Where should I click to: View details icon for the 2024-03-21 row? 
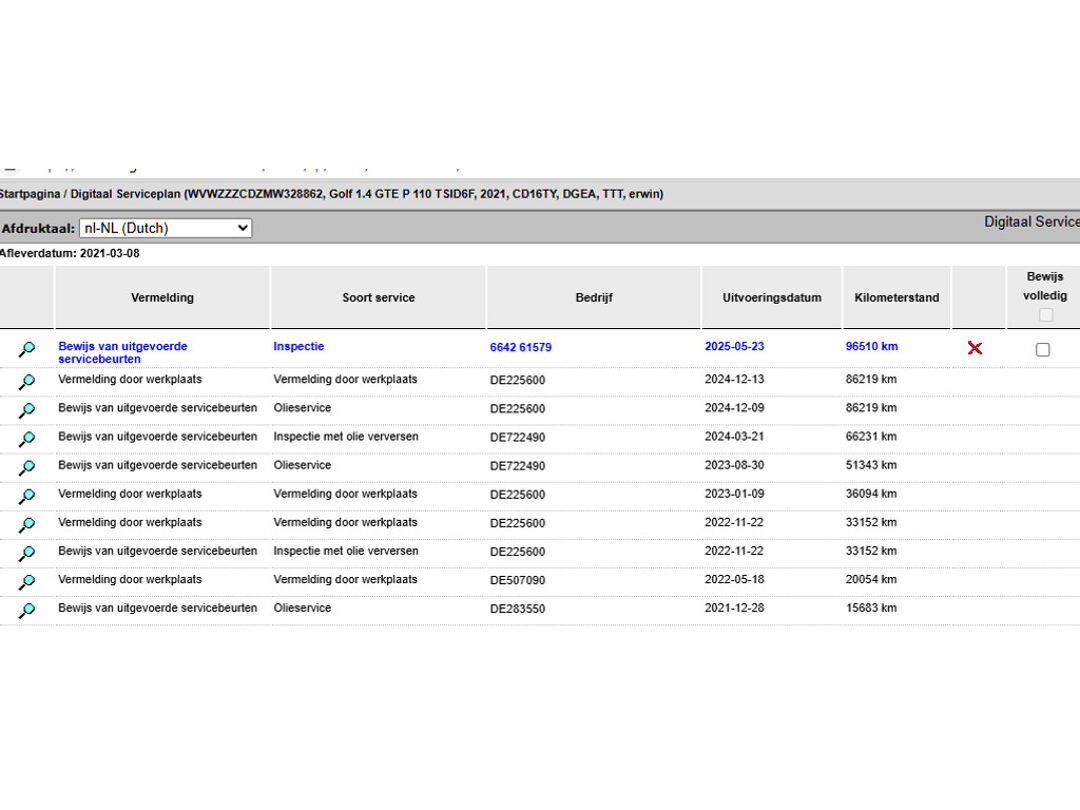coord(26,438)
